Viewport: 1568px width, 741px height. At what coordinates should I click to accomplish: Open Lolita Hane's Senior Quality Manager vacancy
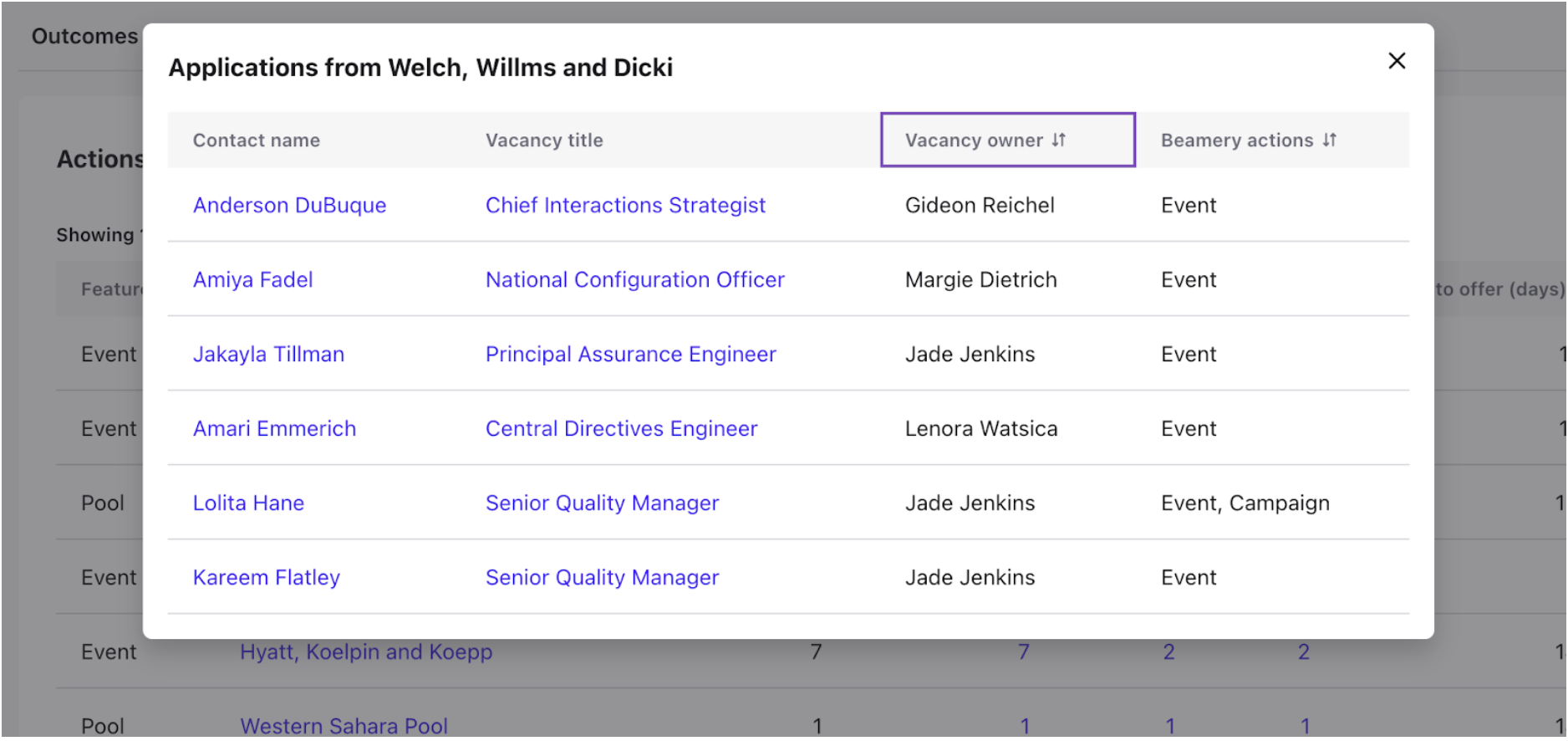pos(602,503)
